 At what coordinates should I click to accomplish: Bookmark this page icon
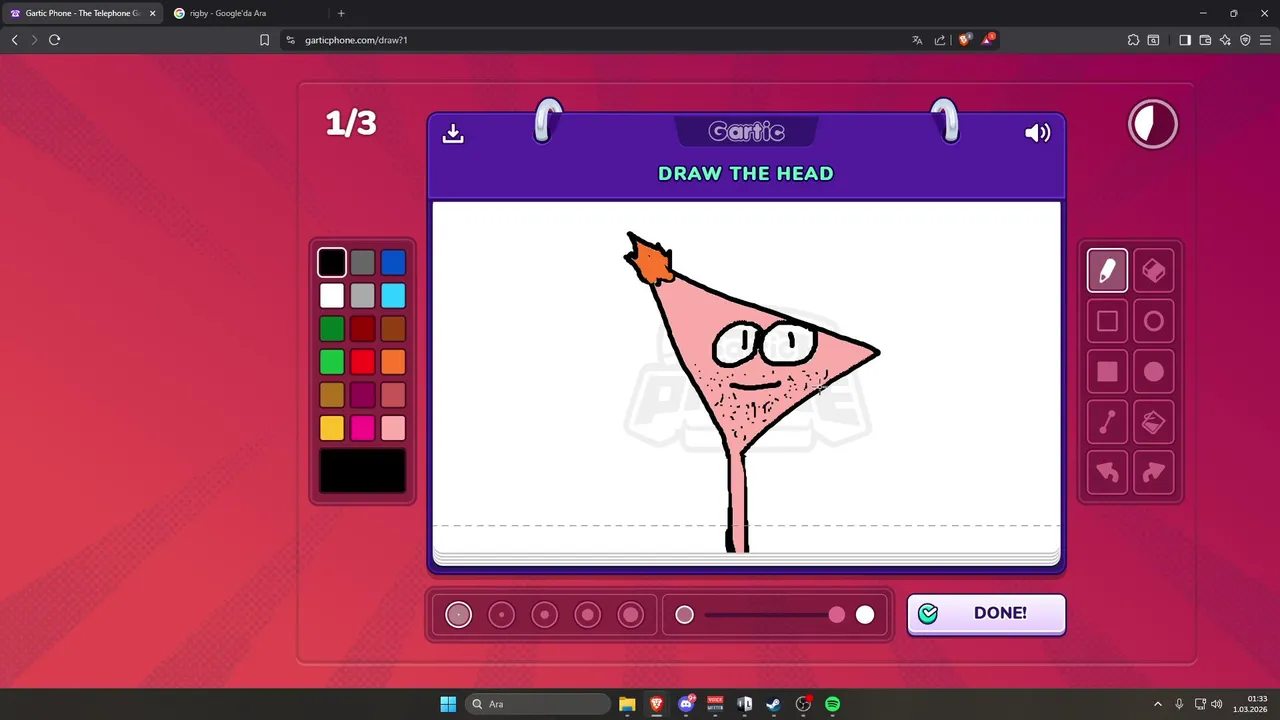click(264, 40)
